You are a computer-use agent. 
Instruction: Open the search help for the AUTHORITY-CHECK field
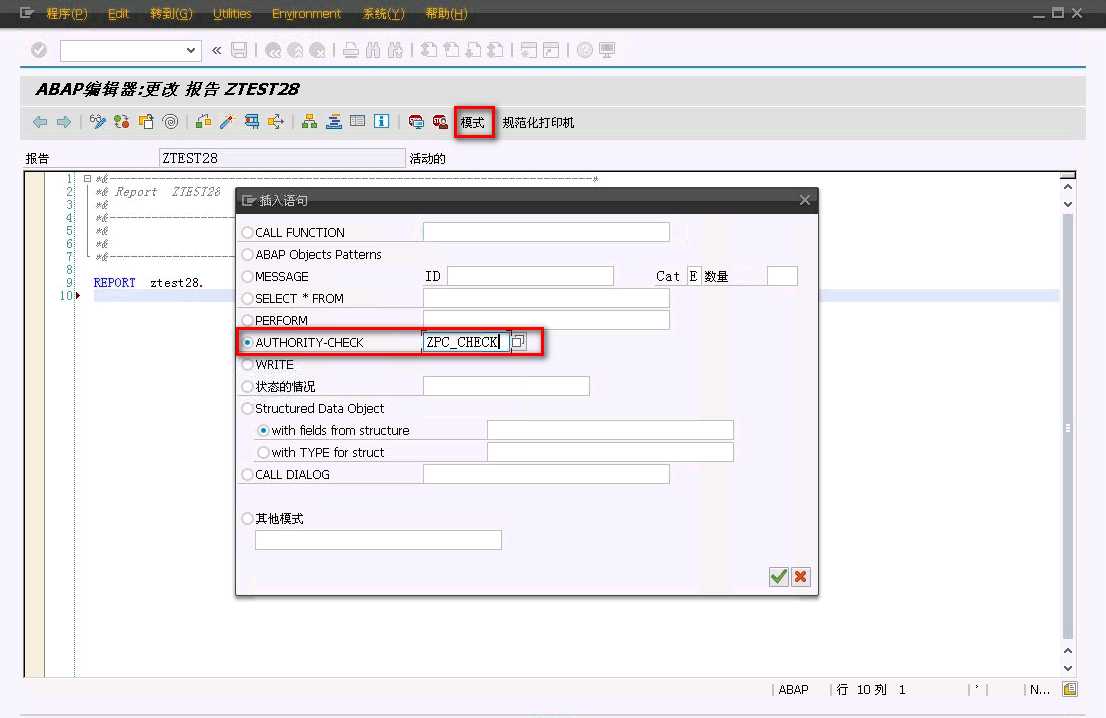(518, 341)
